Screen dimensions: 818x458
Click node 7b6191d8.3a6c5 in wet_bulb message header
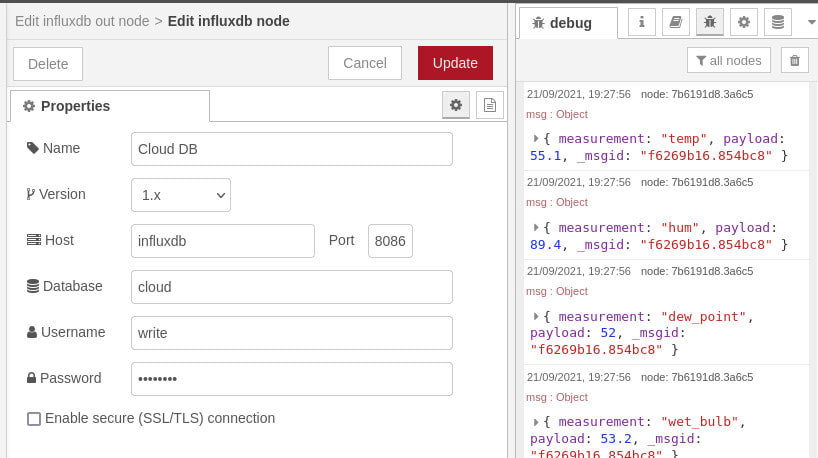coord(697,377)
